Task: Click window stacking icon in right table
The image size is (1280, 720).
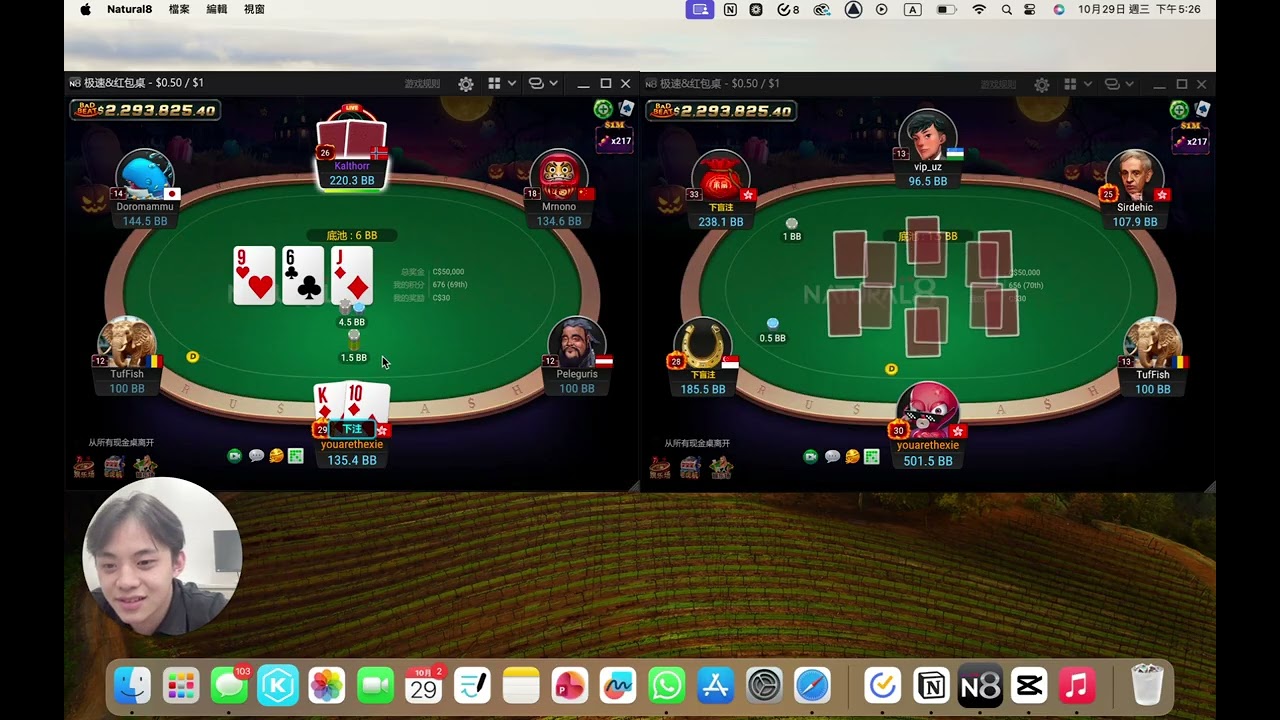Action: (1112, 85)
